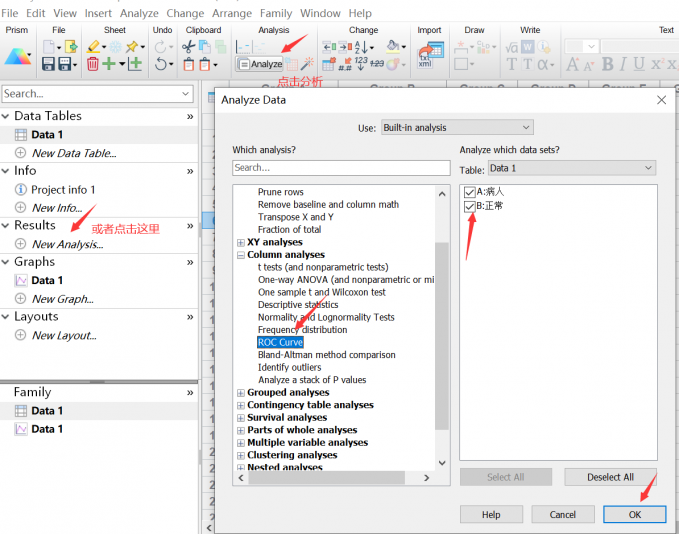
Task: Click Deselect All button
Action: click(610, 477)
